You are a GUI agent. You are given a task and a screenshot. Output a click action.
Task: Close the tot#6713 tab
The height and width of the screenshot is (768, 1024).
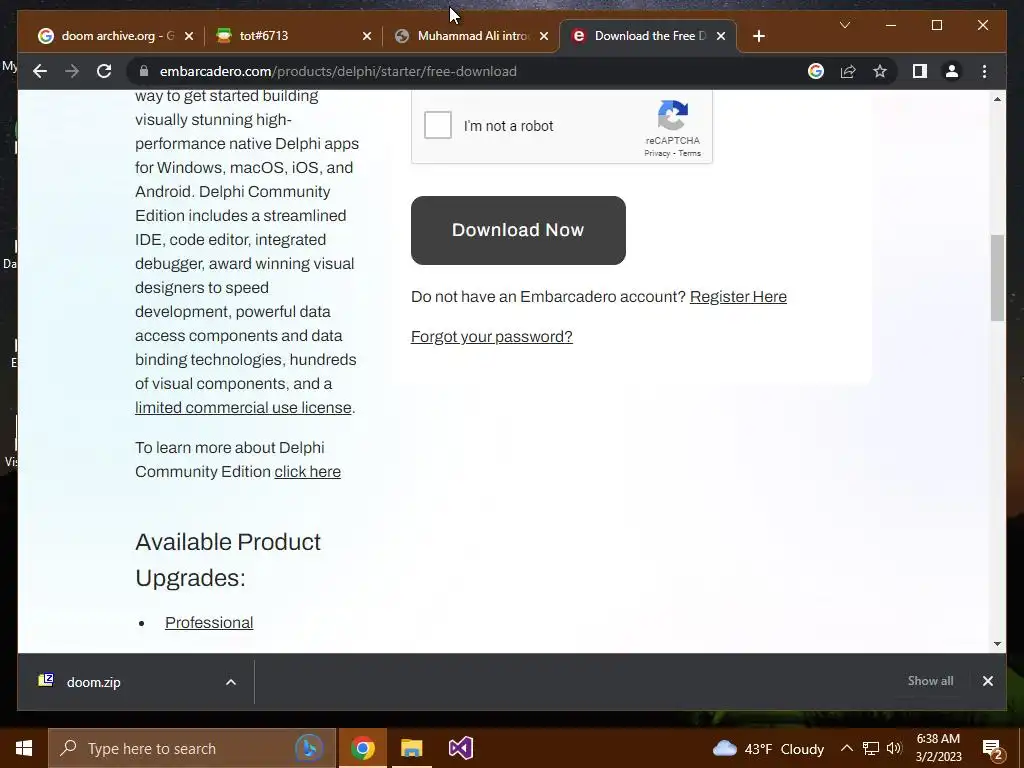point(367,36)
